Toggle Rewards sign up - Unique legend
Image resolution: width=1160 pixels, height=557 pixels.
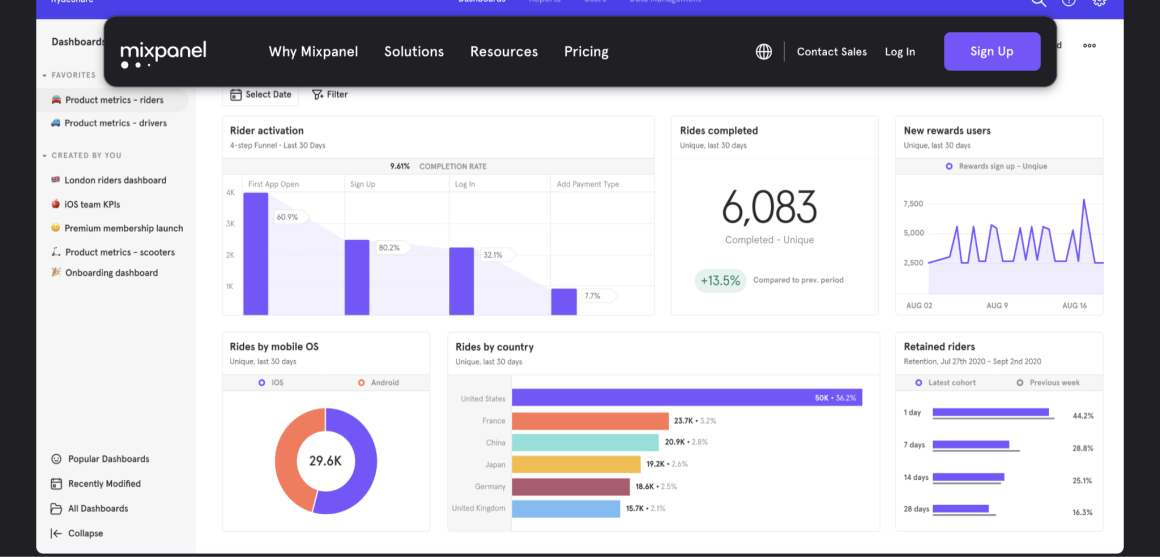pos(999,167)
